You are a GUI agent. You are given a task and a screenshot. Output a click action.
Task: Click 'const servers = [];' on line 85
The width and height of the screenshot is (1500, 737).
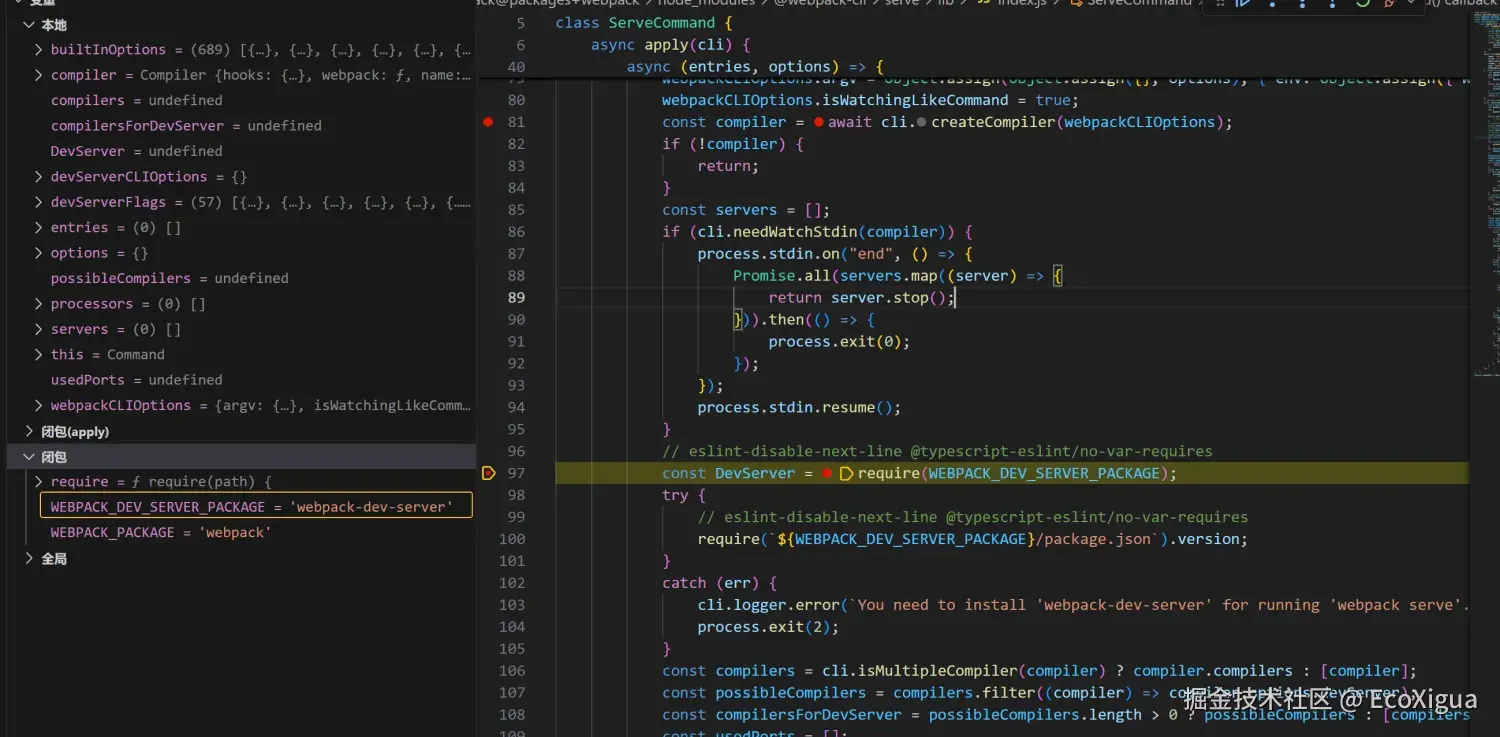746,210
